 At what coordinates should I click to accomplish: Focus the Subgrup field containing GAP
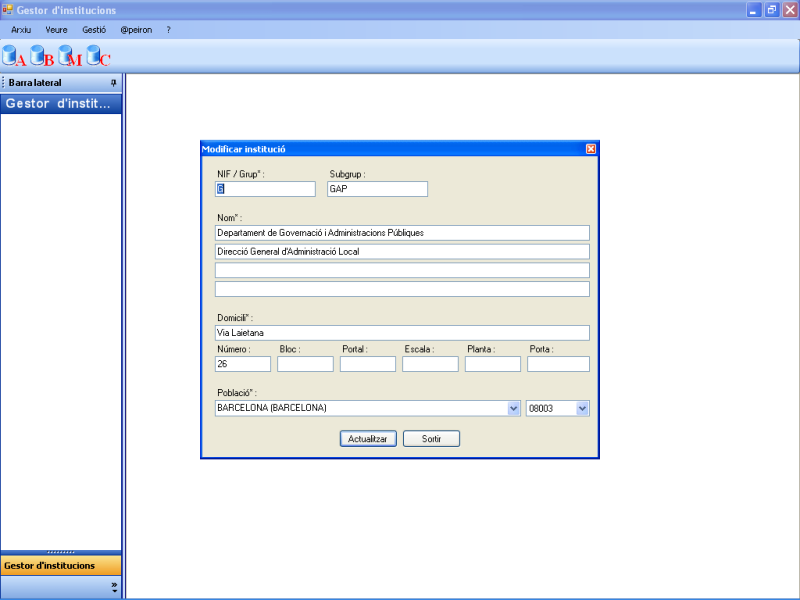coord(377,189)
